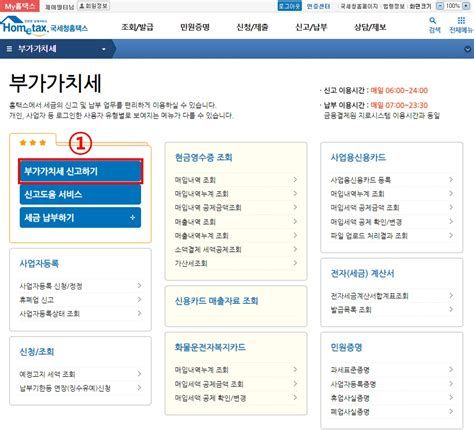474x430 pixels.
Task: Click the 로그아웃 button
Action: tap(289, 6)
